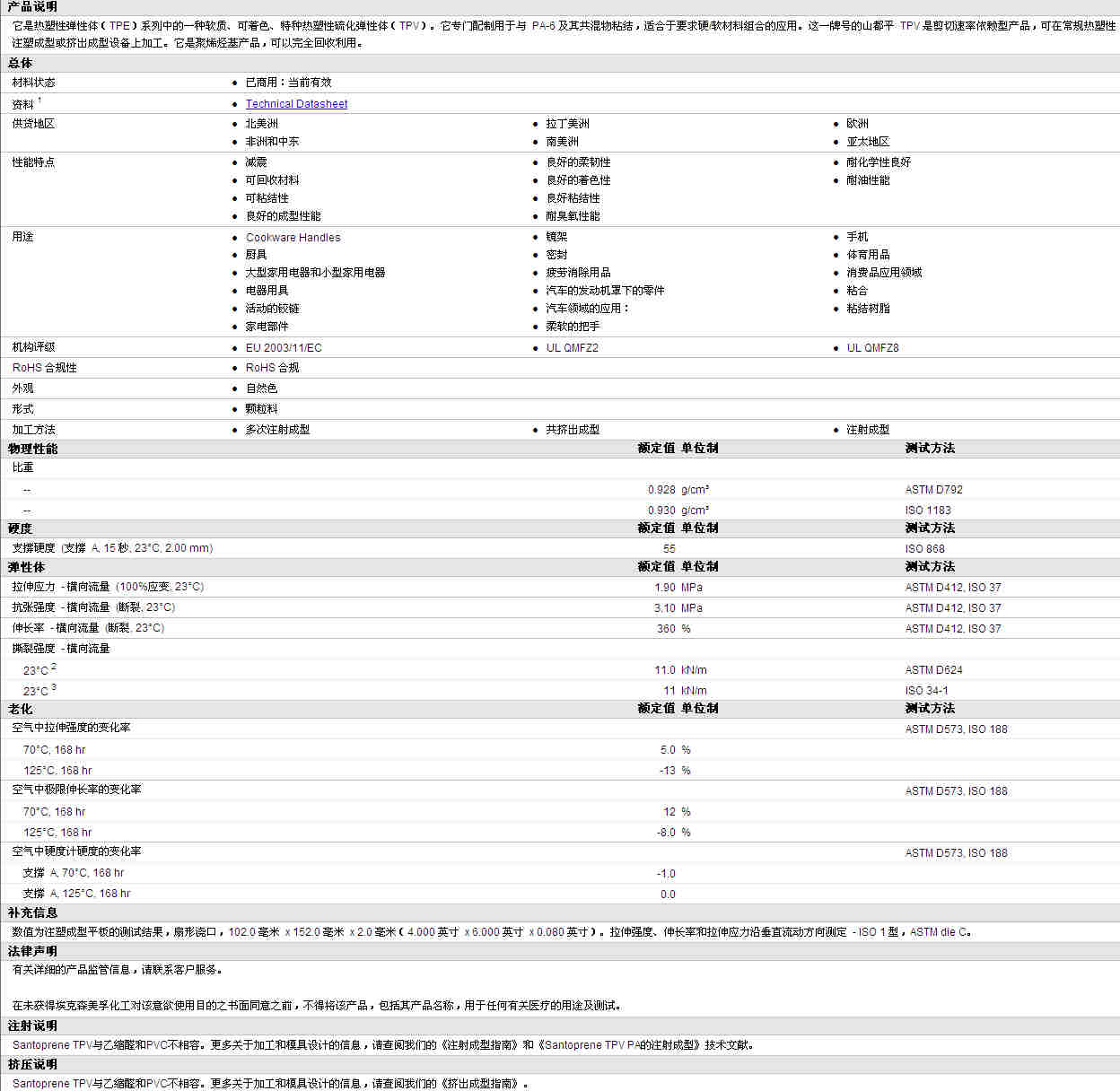Click the 法律声明 section header
This screenshot has width=1120, height=1091.
[32, 951]
